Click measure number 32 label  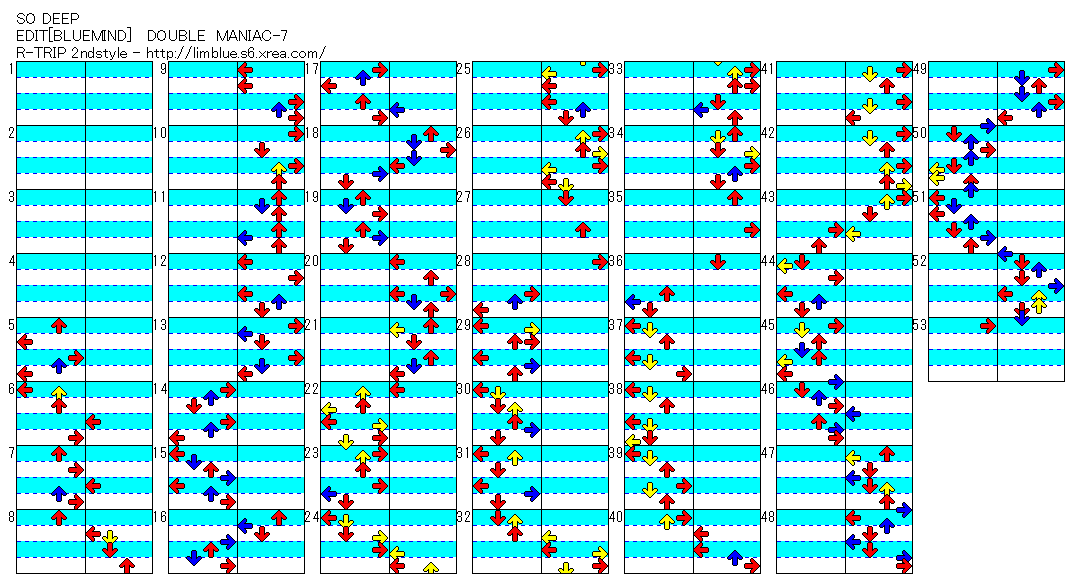pos(464,517)
